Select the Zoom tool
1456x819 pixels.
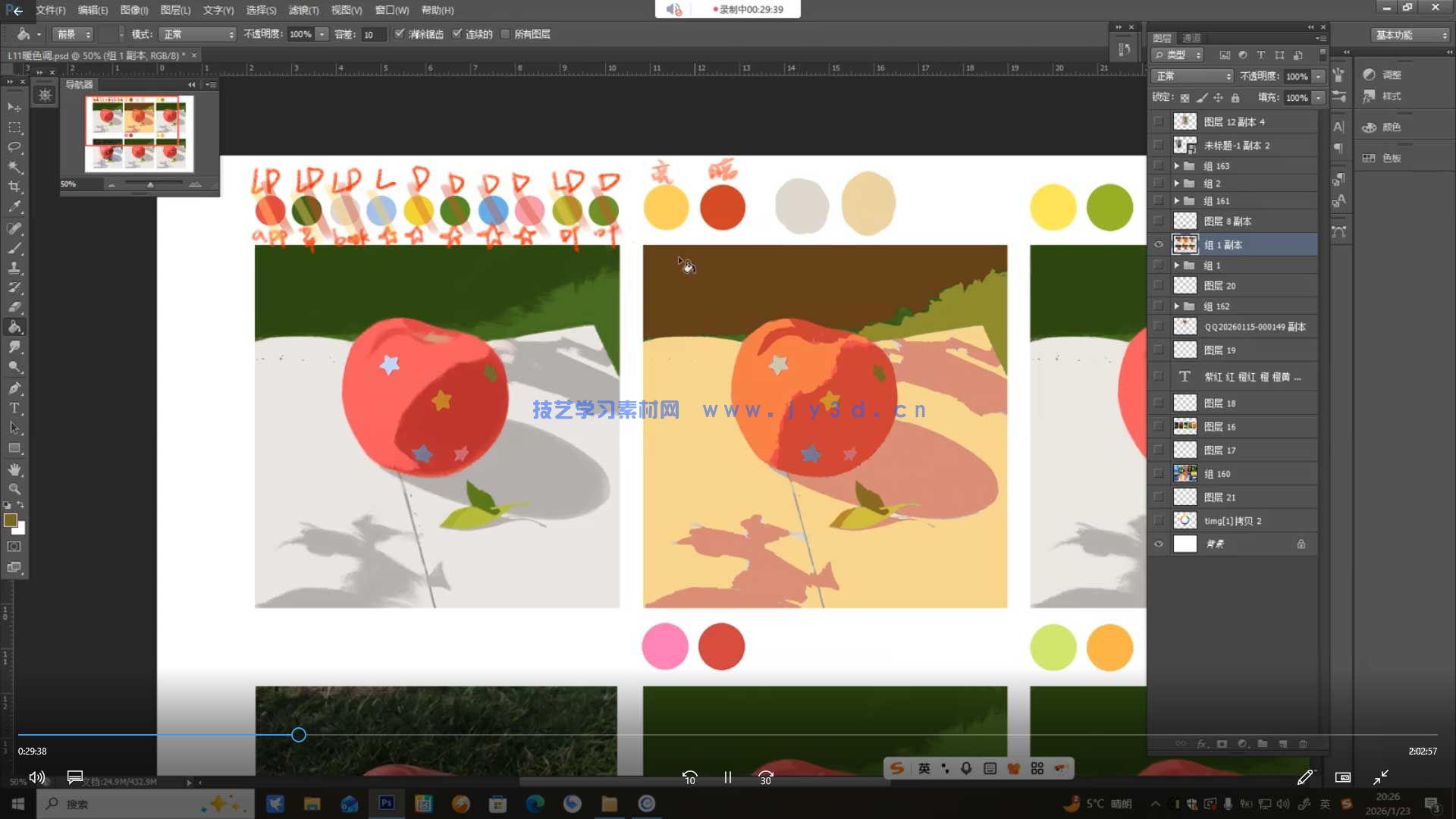tap(14, 489)
